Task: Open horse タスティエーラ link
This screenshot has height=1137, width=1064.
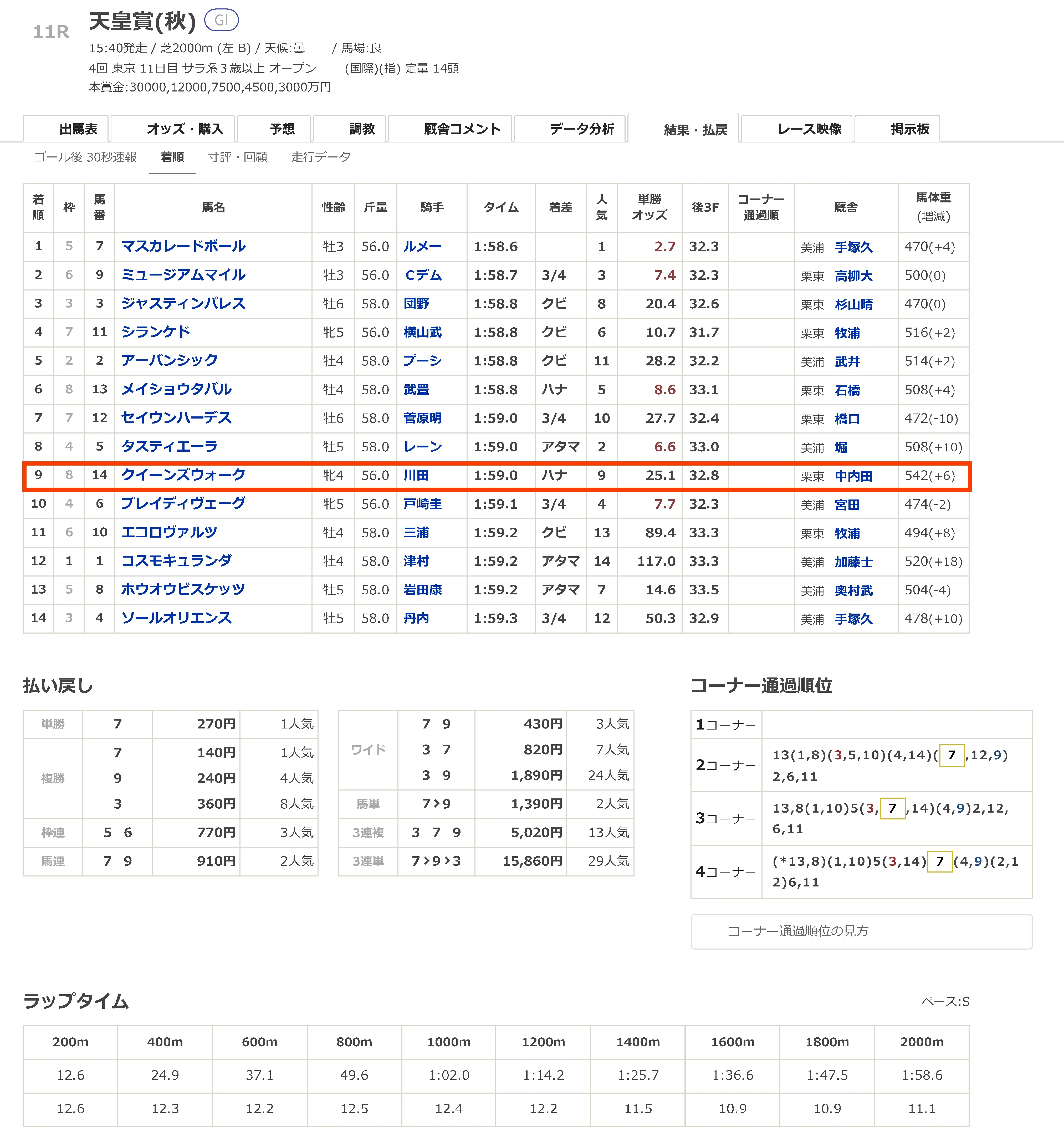Action: tap(169, 447)
